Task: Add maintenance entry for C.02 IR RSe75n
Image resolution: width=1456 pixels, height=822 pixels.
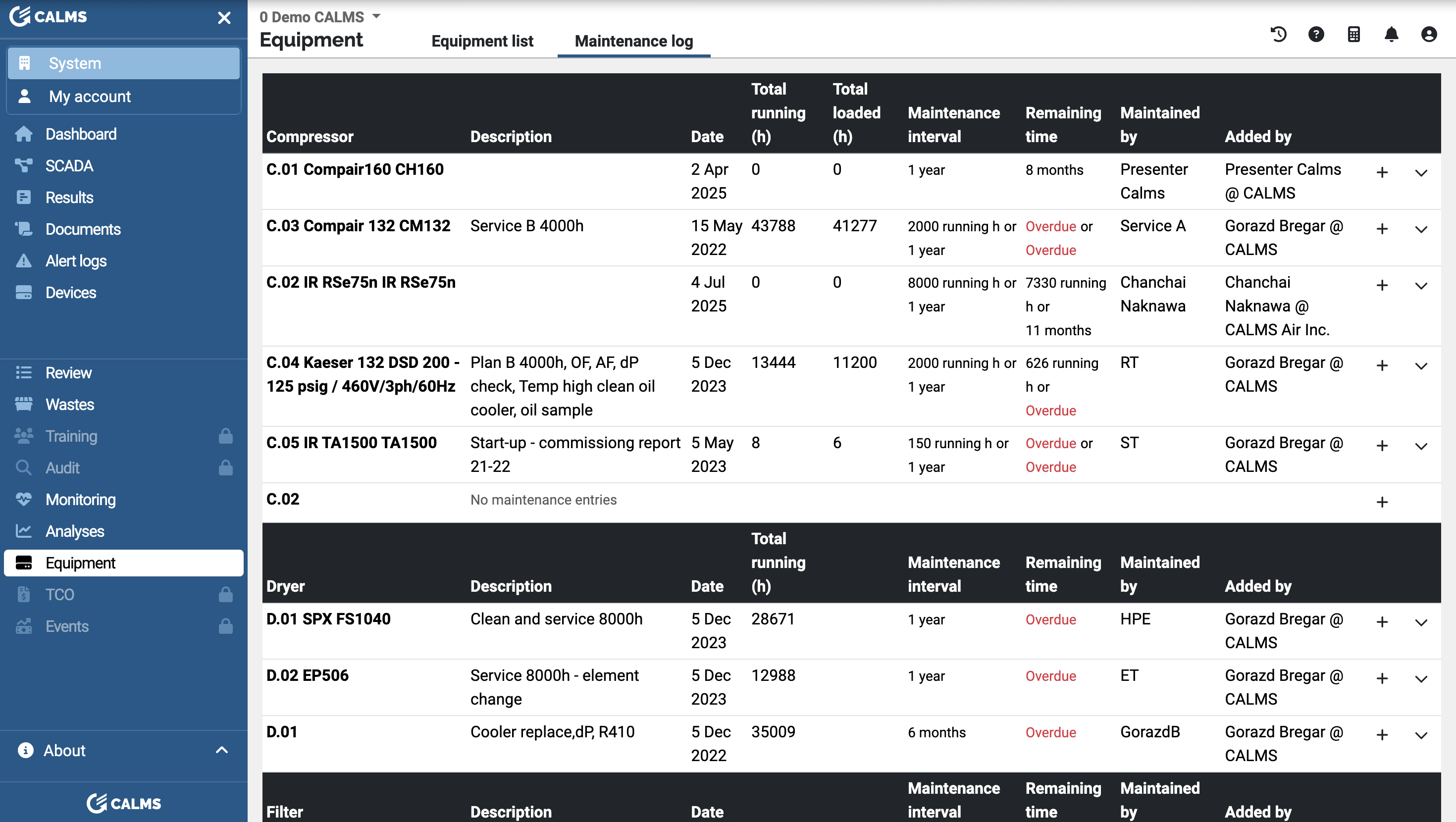Action: 1382,286
